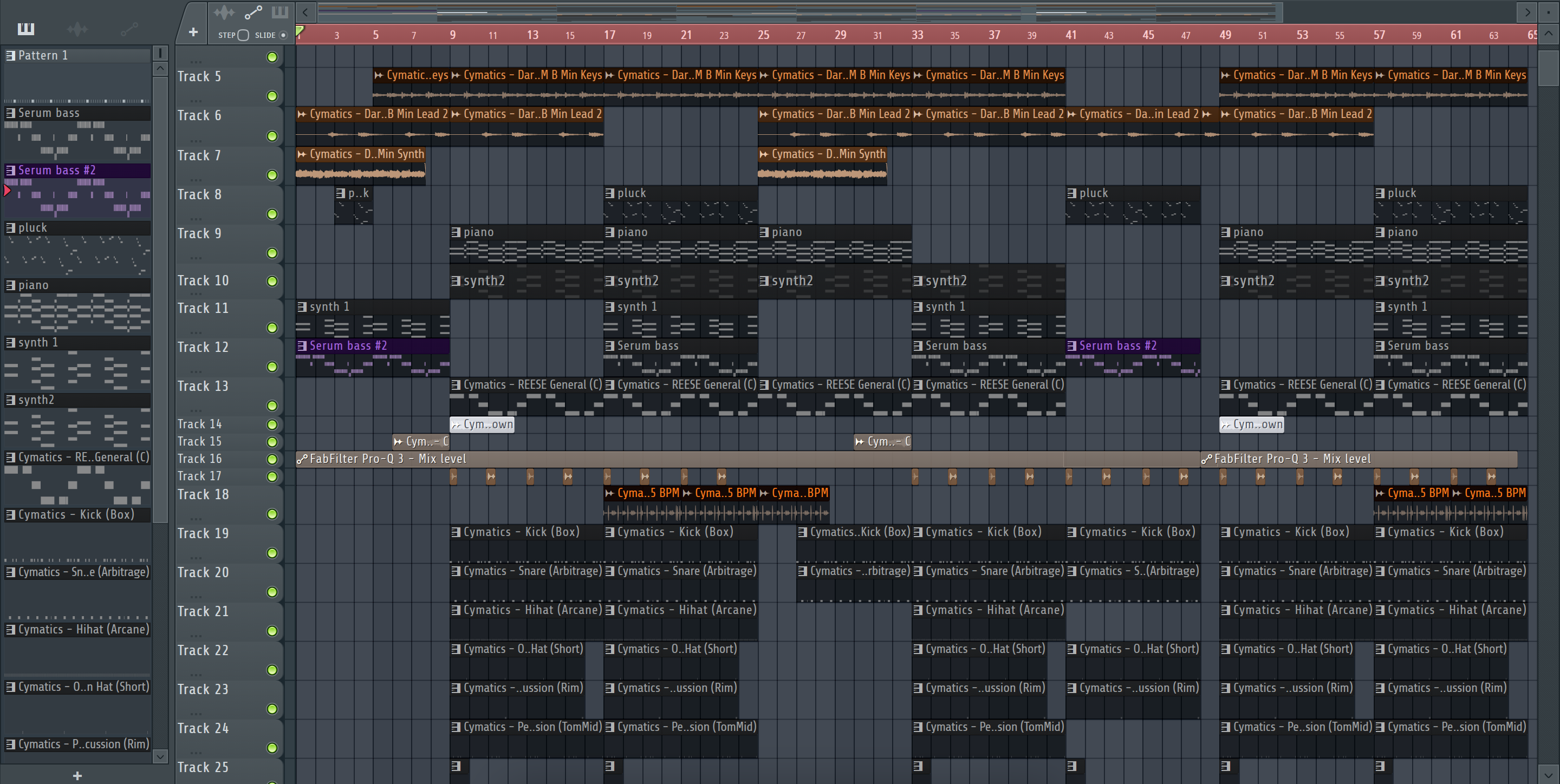This screenshot has width=1560, height=784.
Task: Select the synth2 pattern in the picker
Action: click(77, 400)
